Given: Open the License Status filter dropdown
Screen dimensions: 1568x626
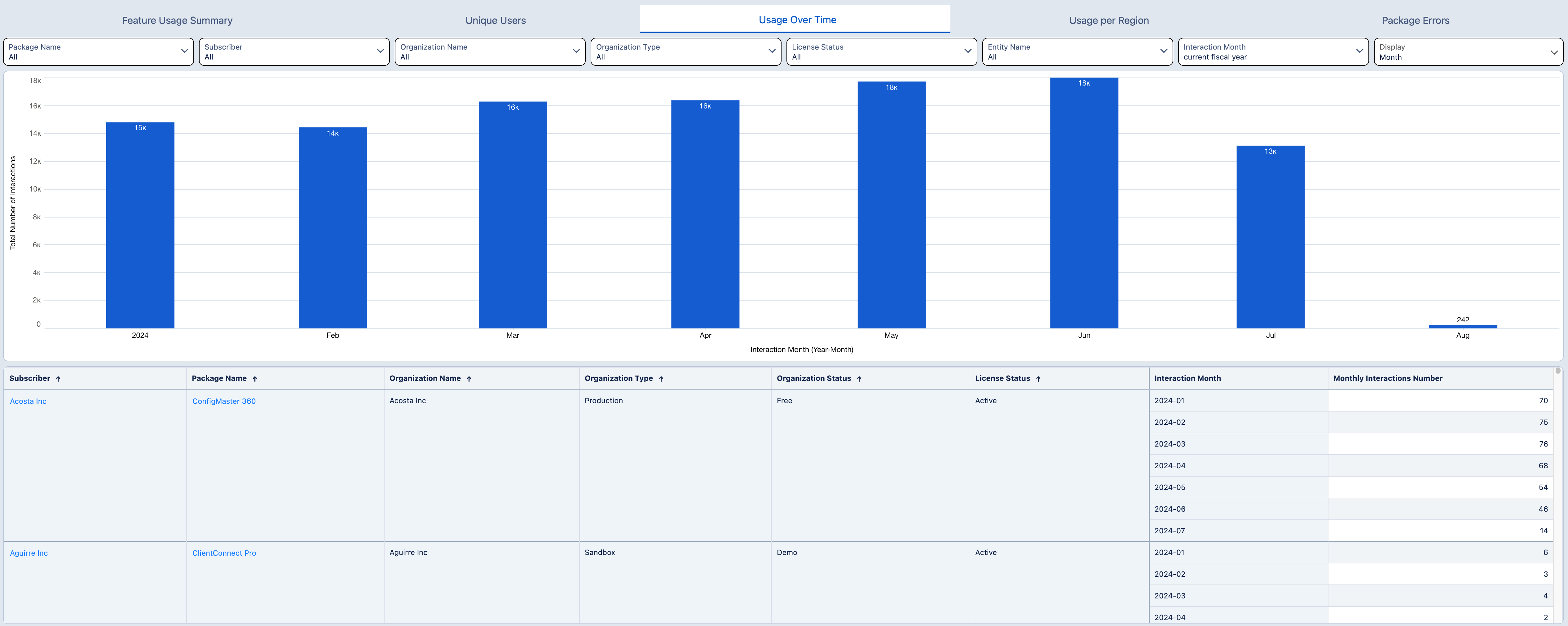Looking at the screenshot, I should (x=881, y=52).
